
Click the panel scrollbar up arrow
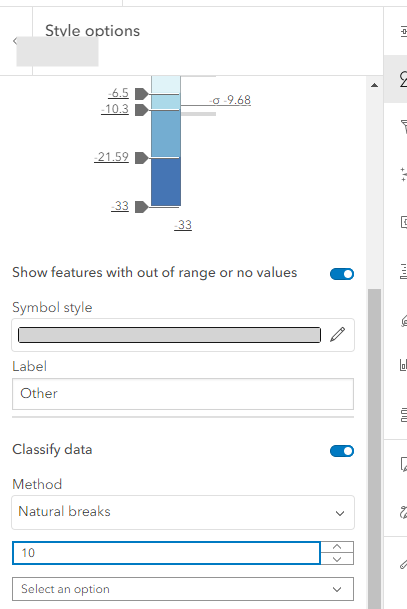[x=374, y=85]
